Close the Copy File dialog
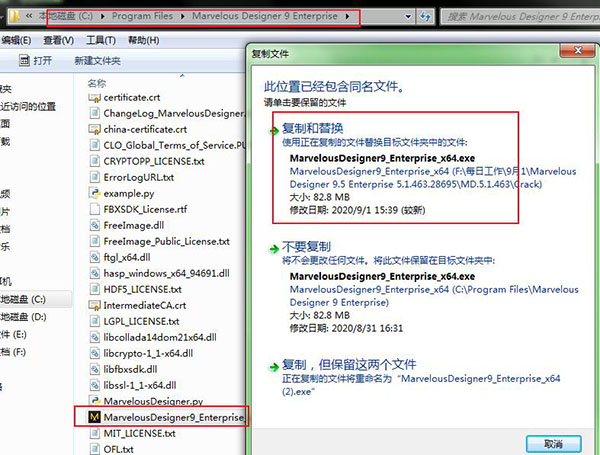 pyautogui.click(x=578, y=50)
